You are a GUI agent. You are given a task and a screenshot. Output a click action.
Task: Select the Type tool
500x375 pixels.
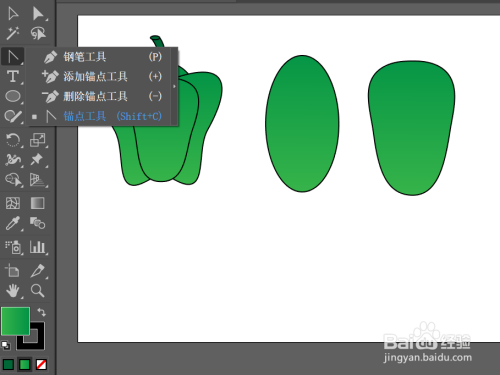pyautogui.click(x=13, y=77)
